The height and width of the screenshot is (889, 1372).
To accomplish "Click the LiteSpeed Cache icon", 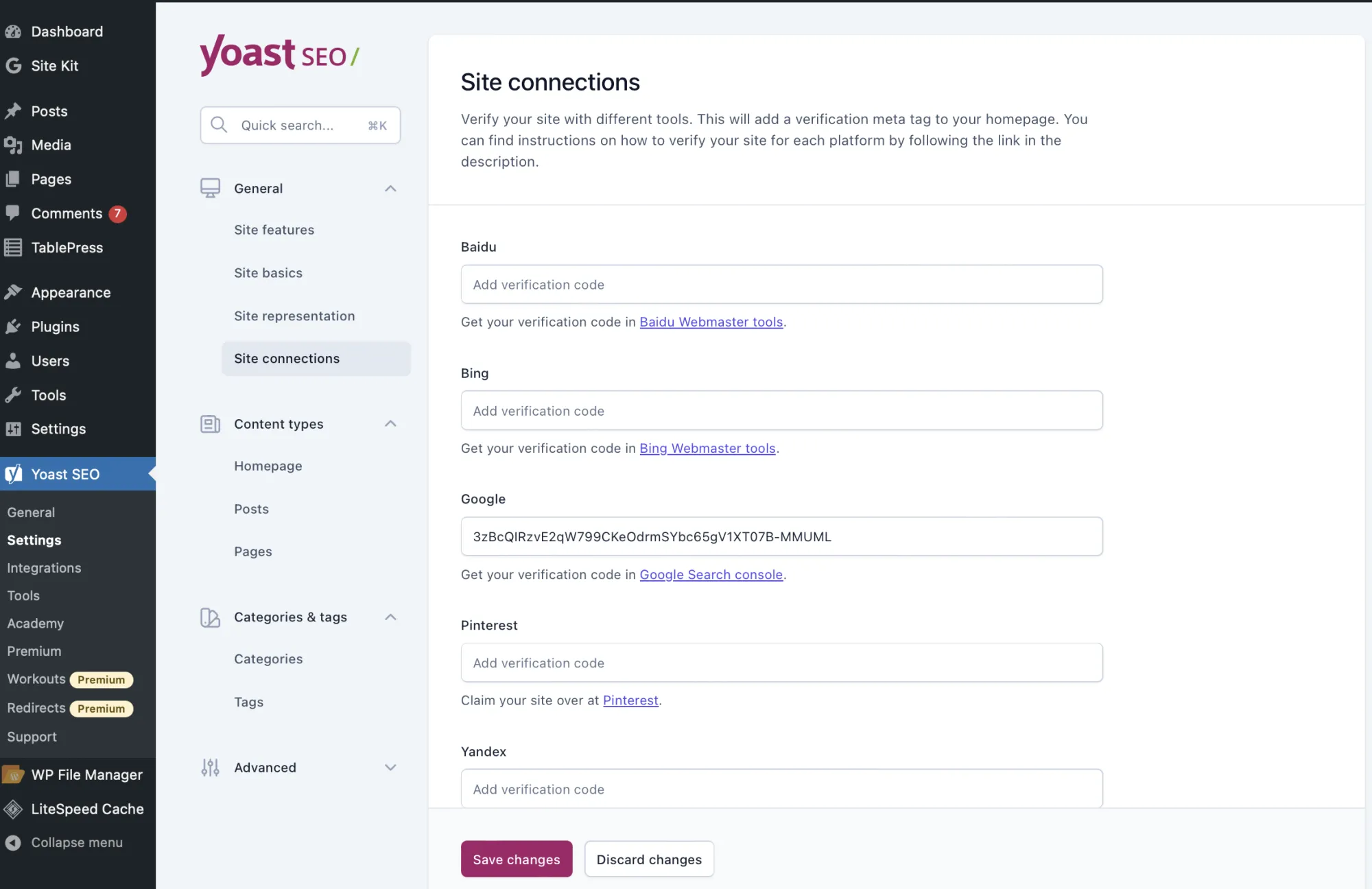I will (14, 809).
